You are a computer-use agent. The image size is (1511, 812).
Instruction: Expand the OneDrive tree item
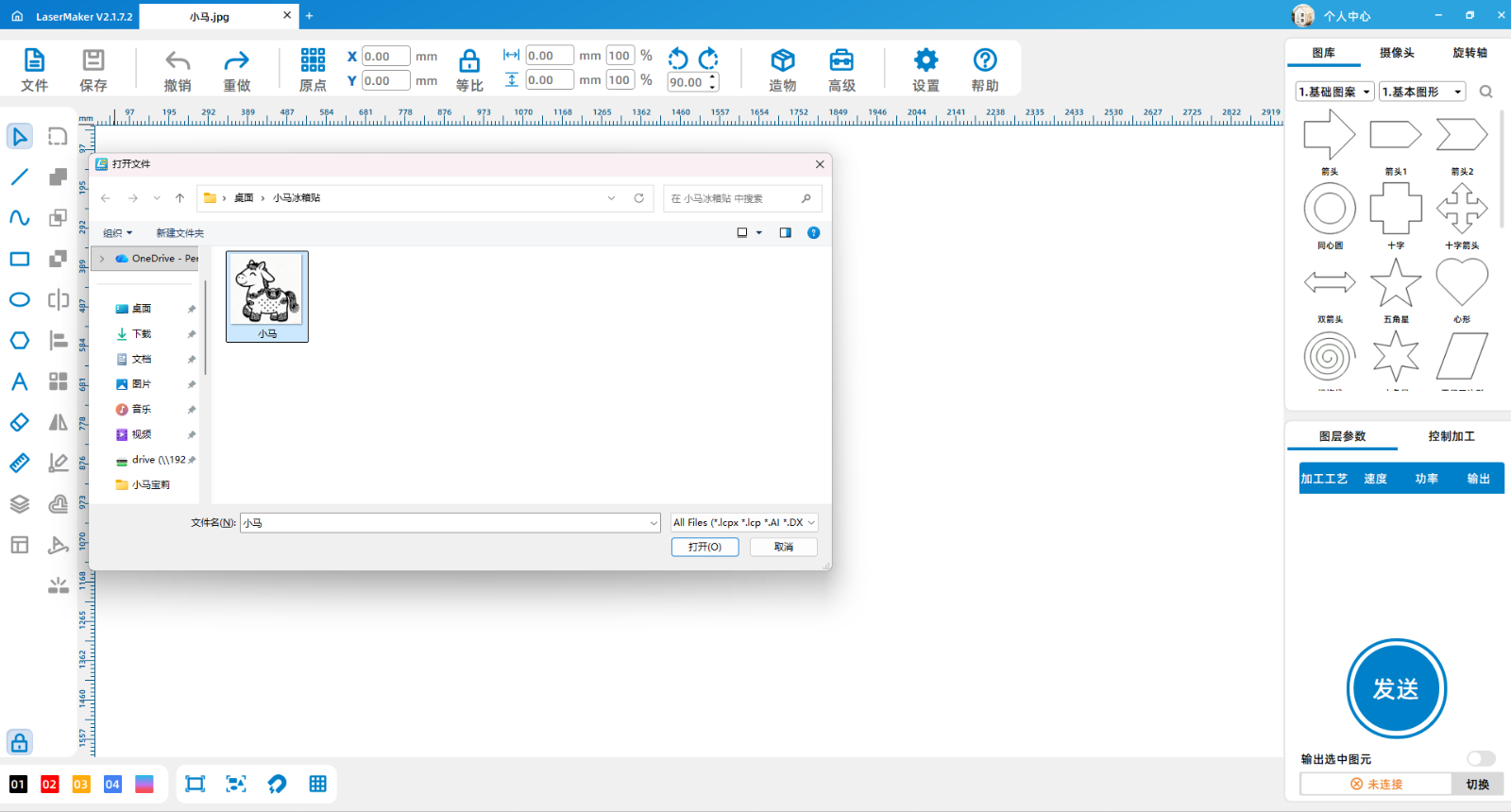[x=102, y=258]
